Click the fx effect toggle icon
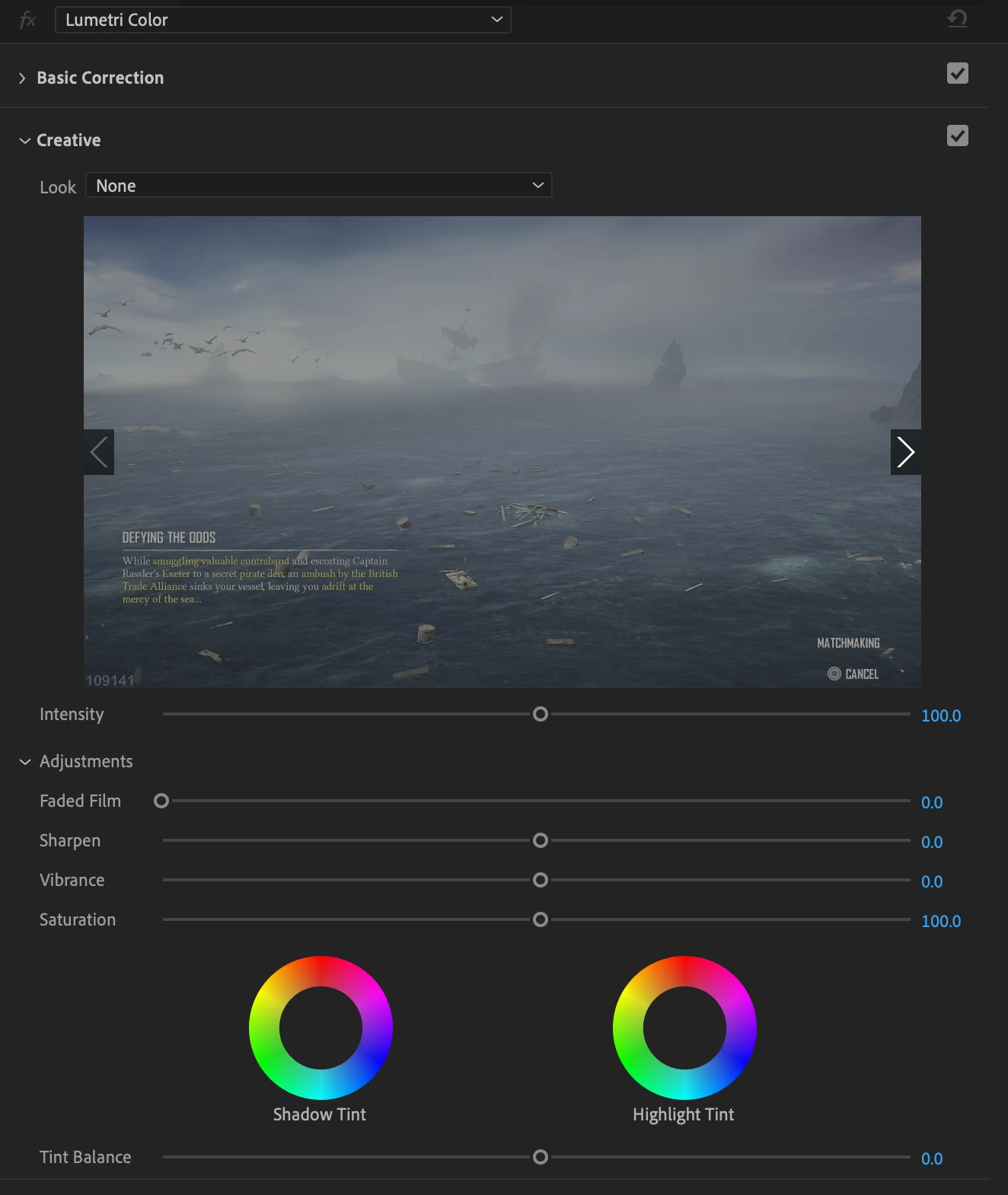 (27, 20)
